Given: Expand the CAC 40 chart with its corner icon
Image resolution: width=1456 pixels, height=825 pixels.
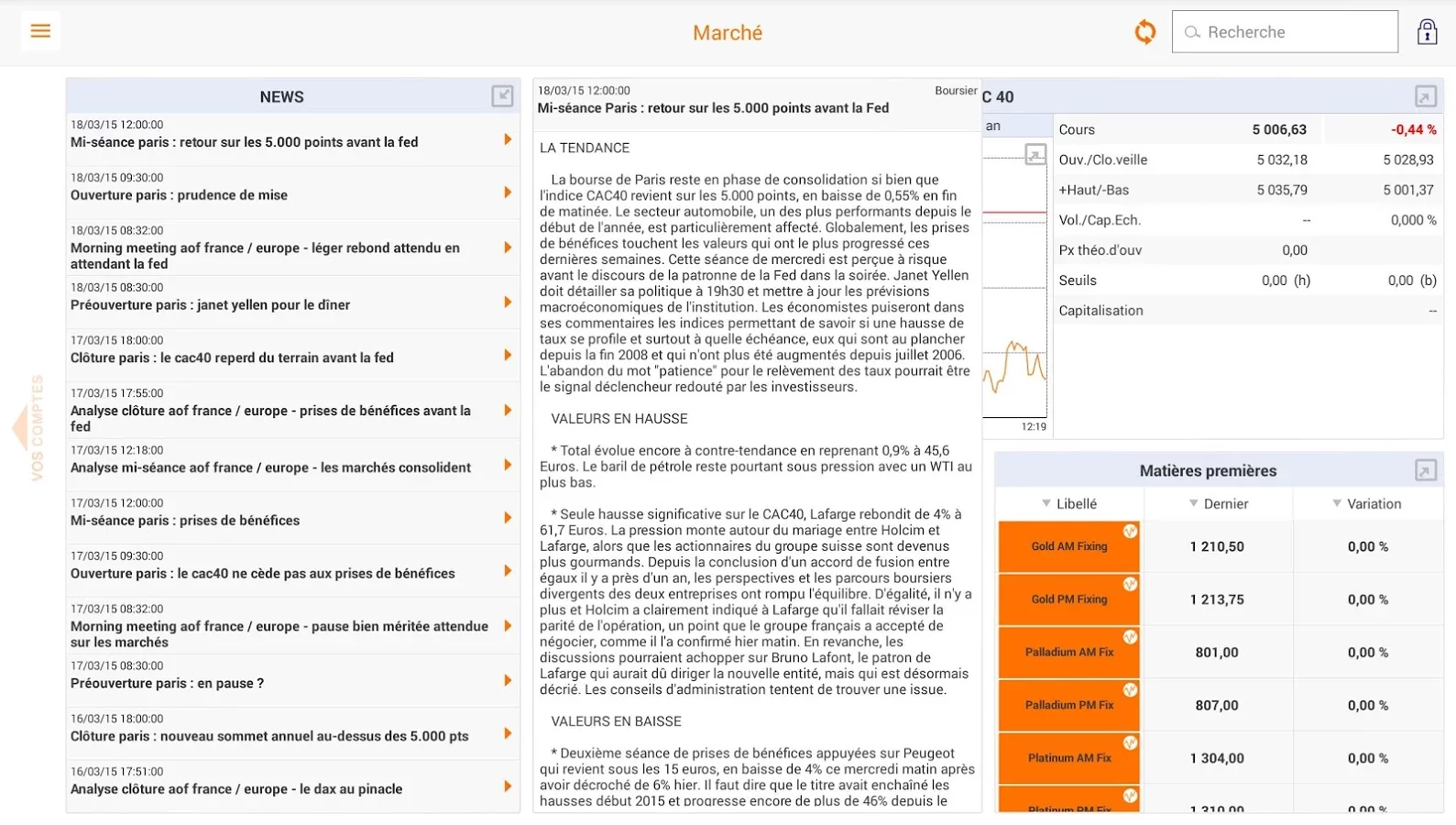Looking at the screenshot, I should coord(1035,155).
